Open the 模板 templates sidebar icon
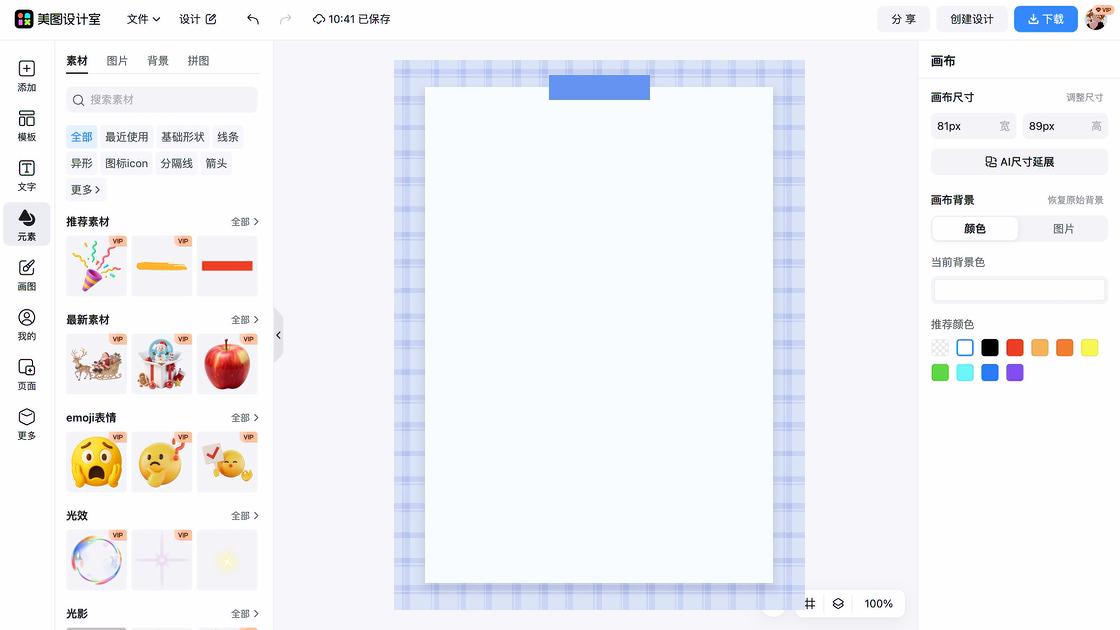 pyautogui.click(x=26, y=126)
